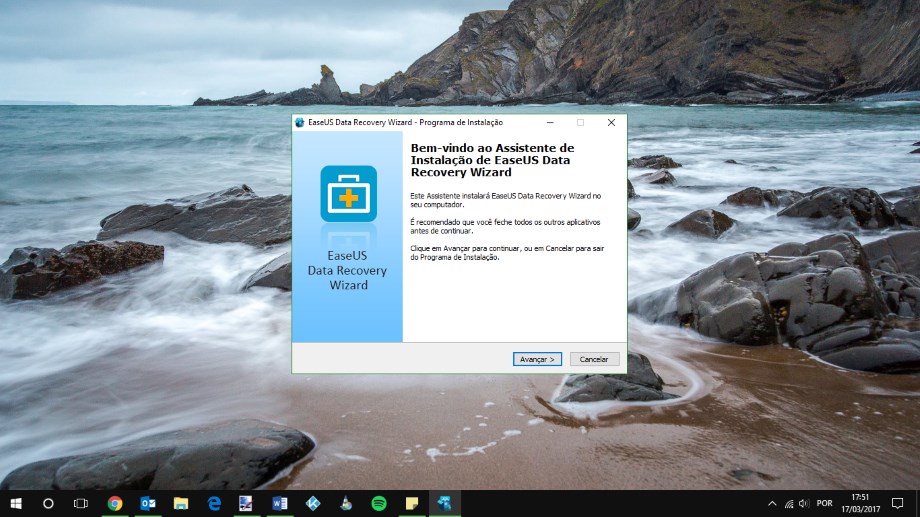Launch Microsoft Edge from the taskbar
Screen dimensions: 920x517
pyautogui.click(x=214, y=503)
